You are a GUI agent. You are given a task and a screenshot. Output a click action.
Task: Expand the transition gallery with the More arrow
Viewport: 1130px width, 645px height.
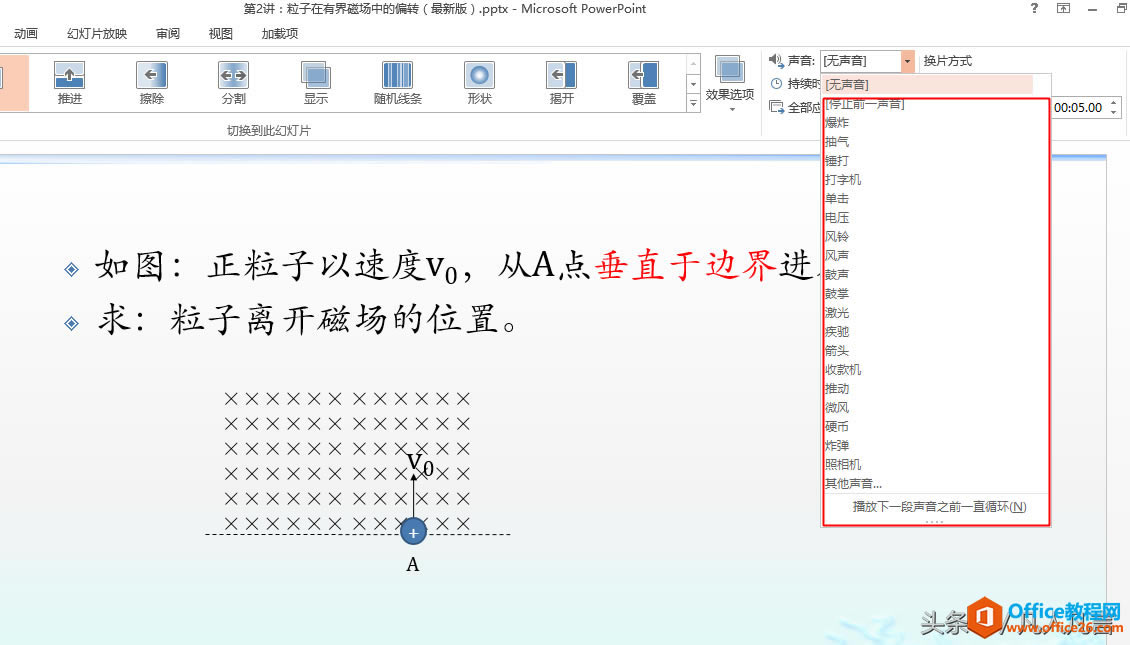click(x=693, y=104)
